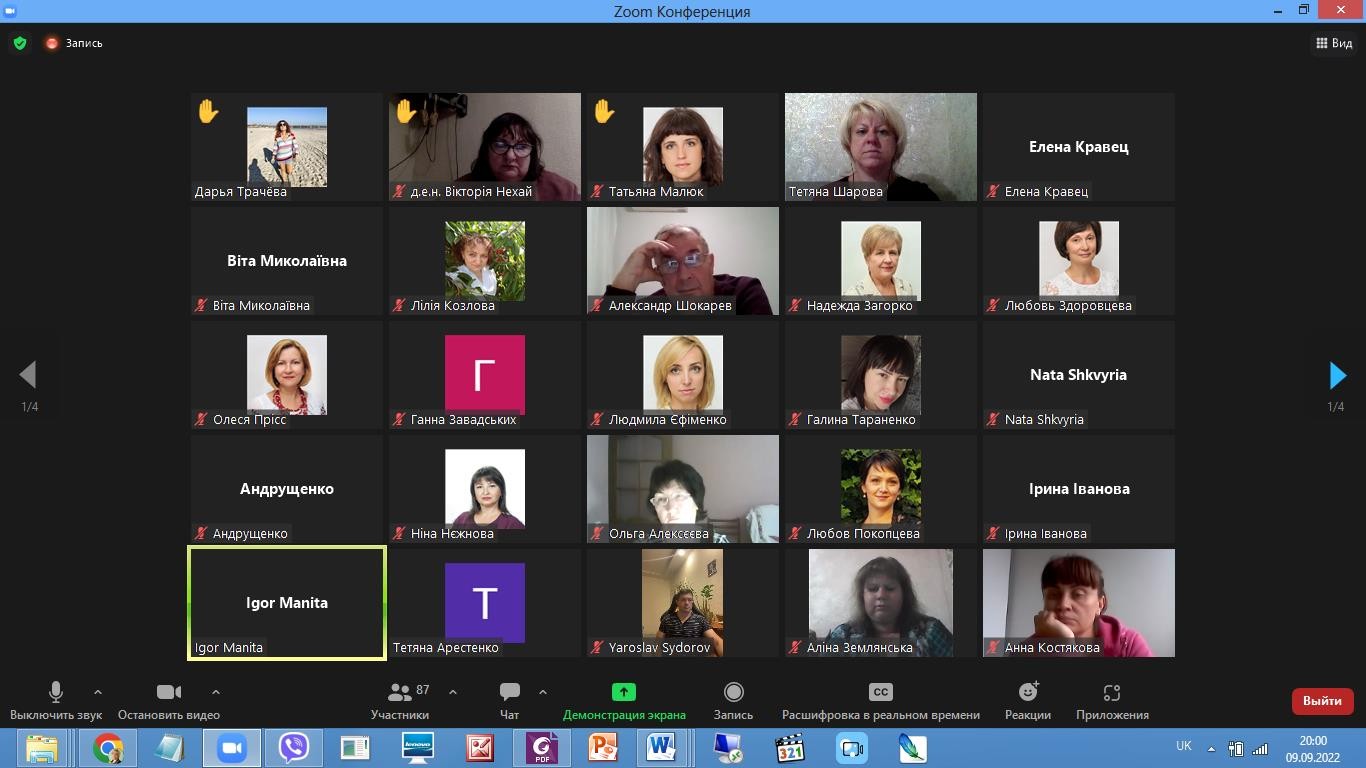Screen dimensions: 1366x768
Task: Expand audio options next to Выключить звук
Action: 98,692
